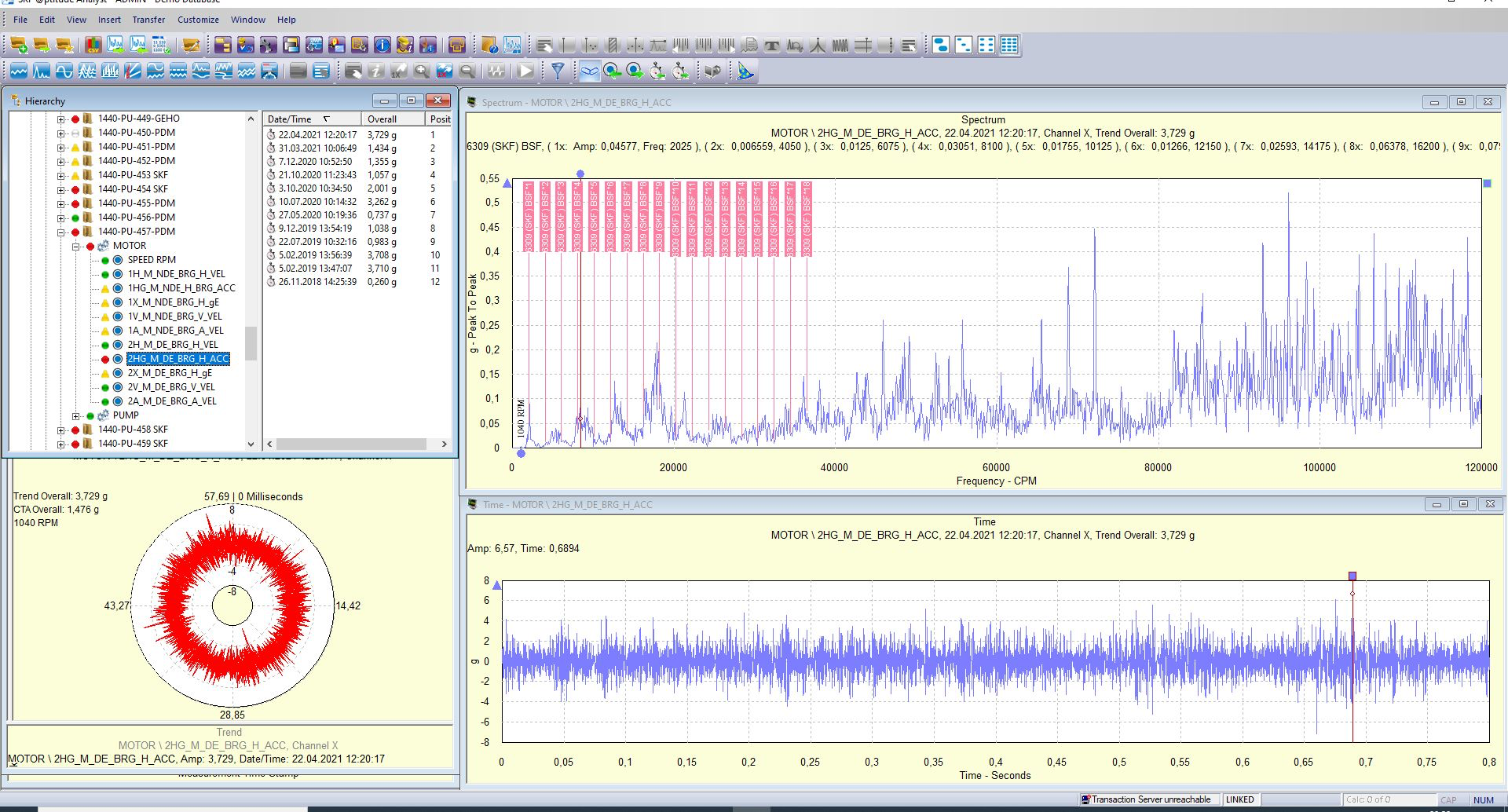Sort by the Overall column header

click(x=393, y=119)
